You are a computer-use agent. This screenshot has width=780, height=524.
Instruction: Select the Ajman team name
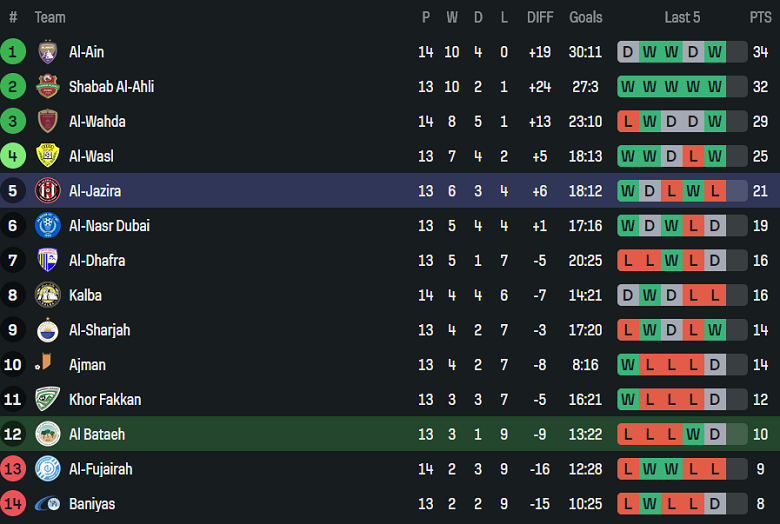point(87,365)
